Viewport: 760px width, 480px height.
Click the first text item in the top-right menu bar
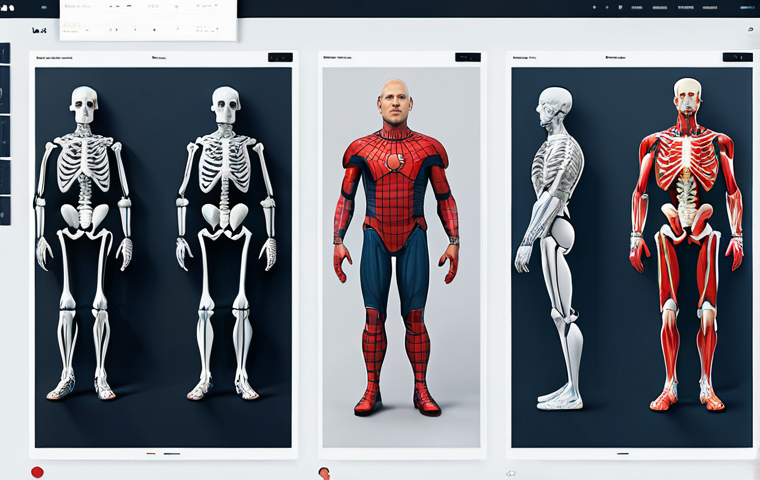[594, 8]
